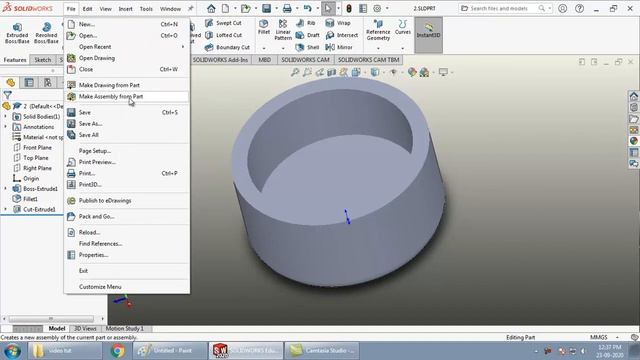Click the Home icon in title toolbar
This screenshot has height=360, width=640.
211,8
